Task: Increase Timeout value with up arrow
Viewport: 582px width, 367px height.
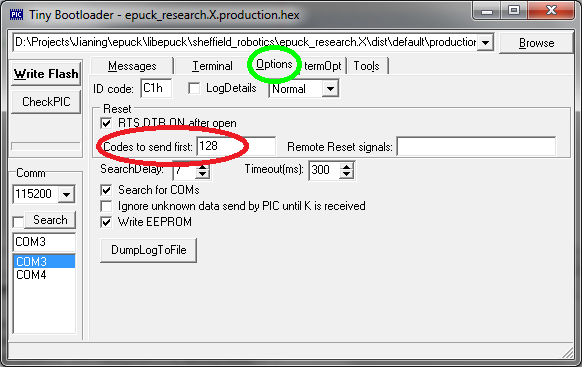Action: [x=346, y=167]
